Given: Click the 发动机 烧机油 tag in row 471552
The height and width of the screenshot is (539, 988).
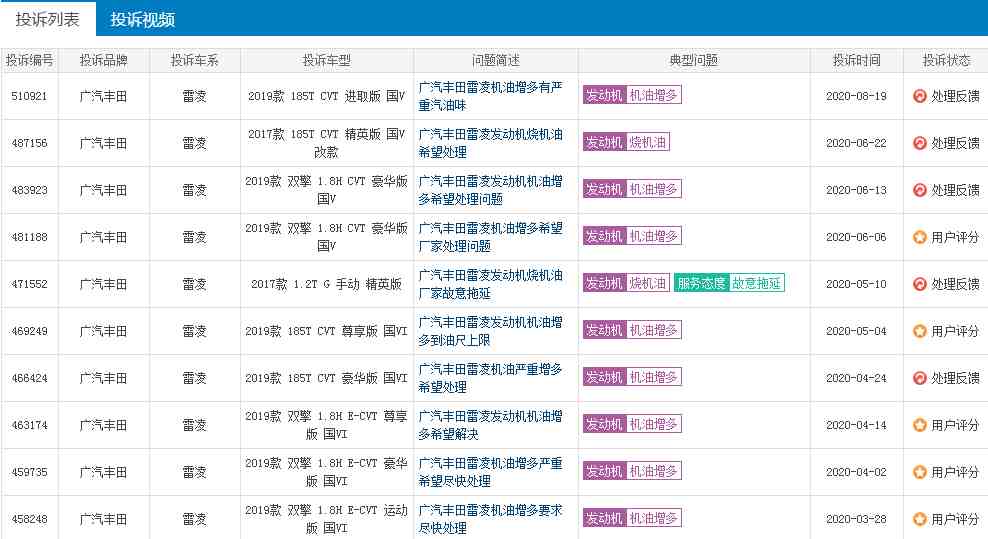Looking at the screenshot, I should point(626,283).
